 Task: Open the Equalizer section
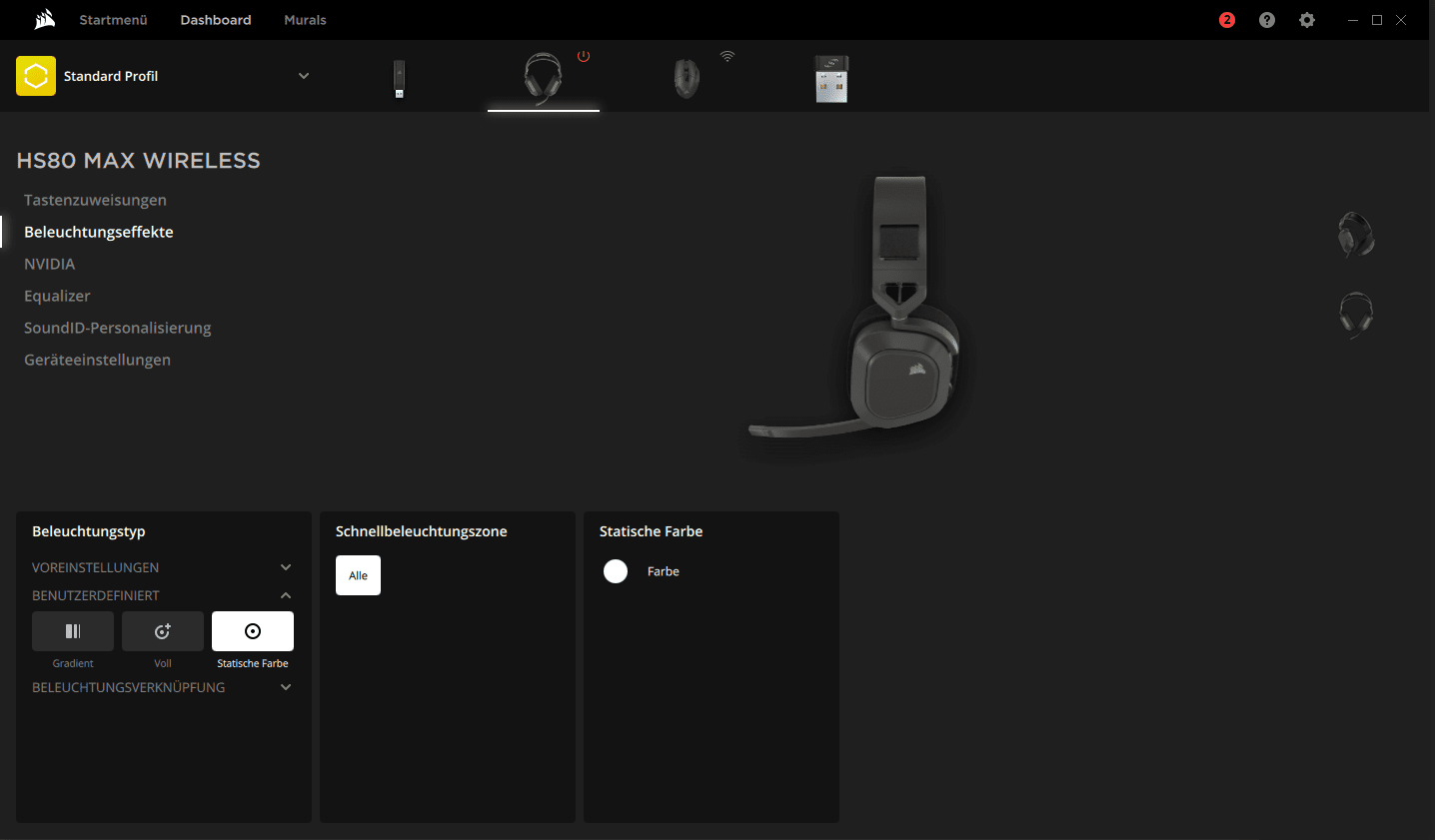coord(57,296)
